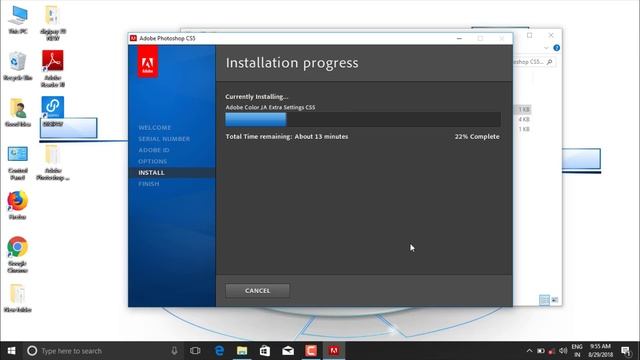This screenshot has height=360, width=640.
Task: Select the FINISH step
Action: [x=149, y=184]
